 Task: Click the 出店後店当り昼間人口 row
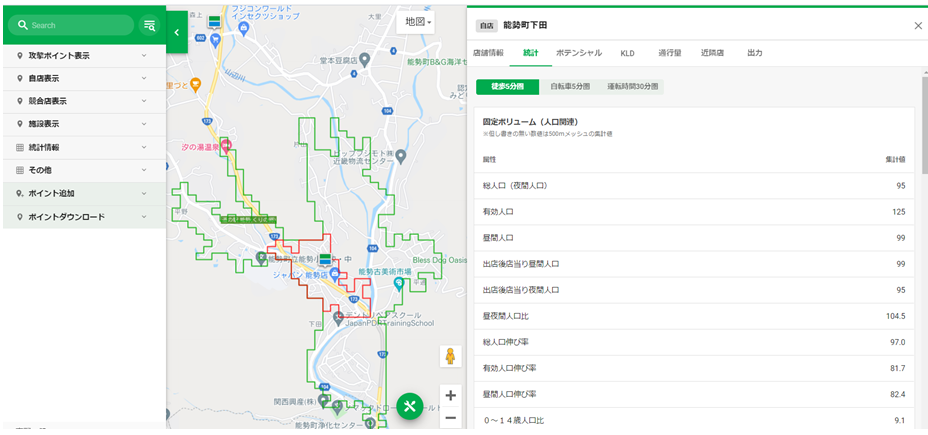694,264
